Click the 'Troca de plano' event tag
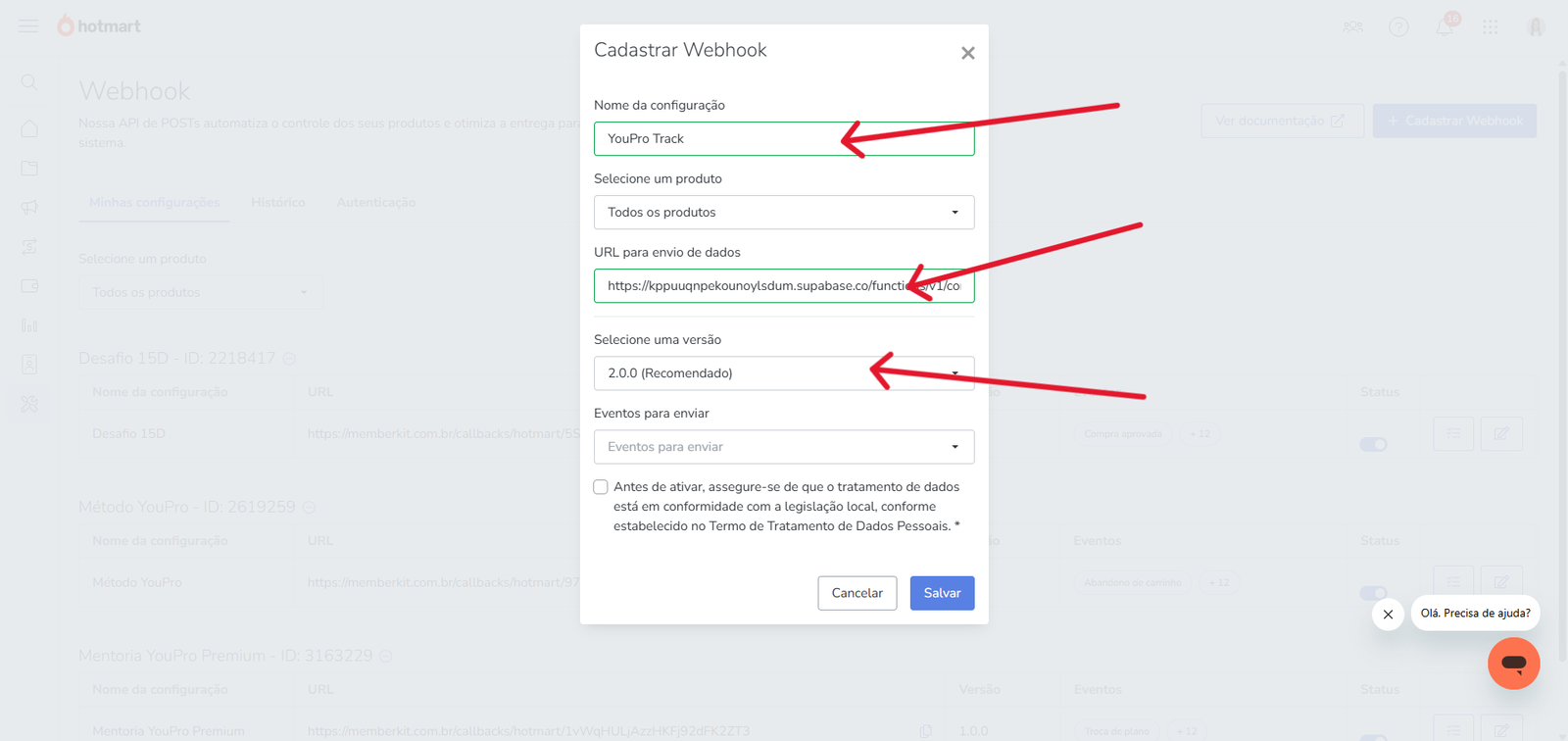This screenshot has width=1568, height=741. click(1117, 731)
